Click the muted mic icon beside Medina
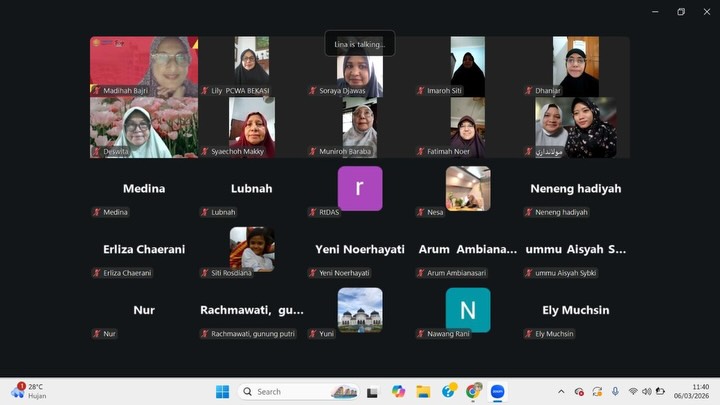This screenshot has height=405, width=720. (x=97, y=212)
